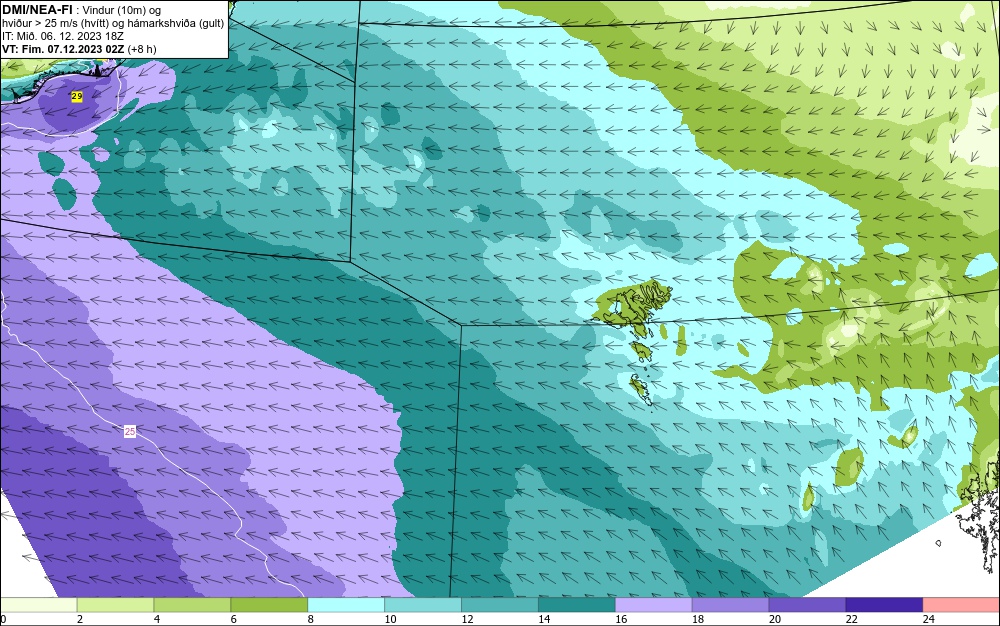Click the pink legend swatch above 24 m/s
Image resolution: width=1000 pixels, height=626 pixels.
coord(961,605)
